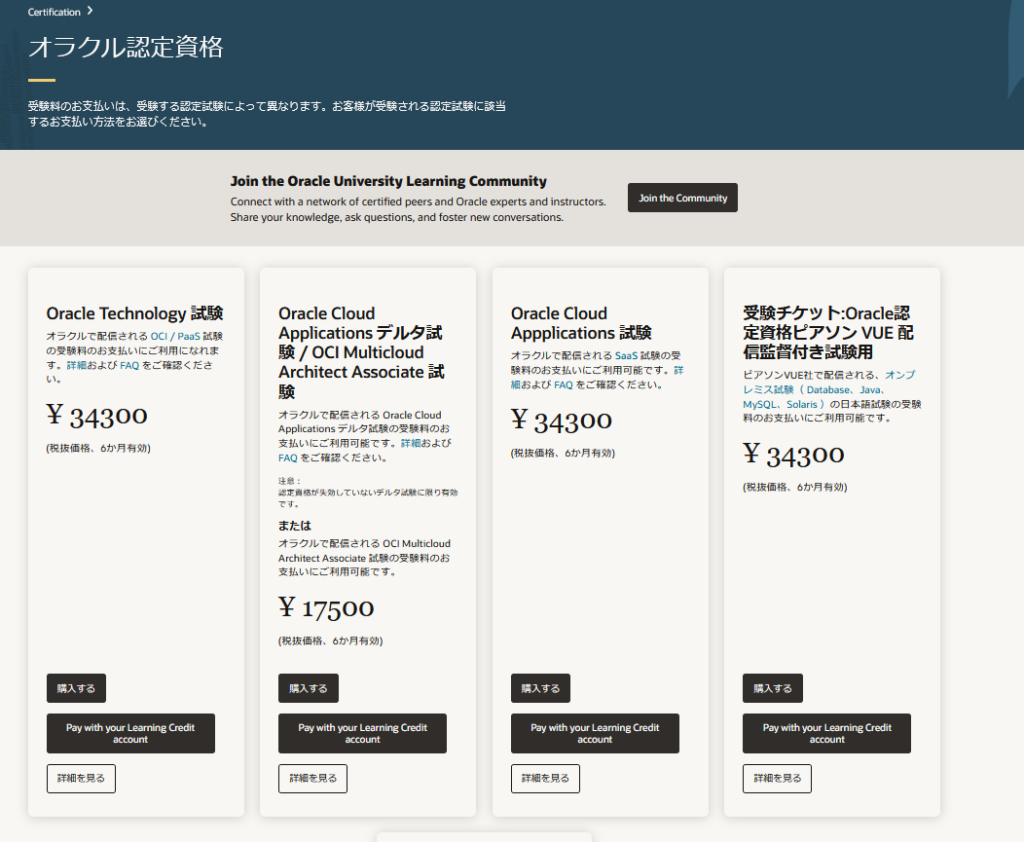Pay with Learning Credit for Oracle Cloud Appplications 試験
The image size is (1024, 842).
(x=594, y=733)
